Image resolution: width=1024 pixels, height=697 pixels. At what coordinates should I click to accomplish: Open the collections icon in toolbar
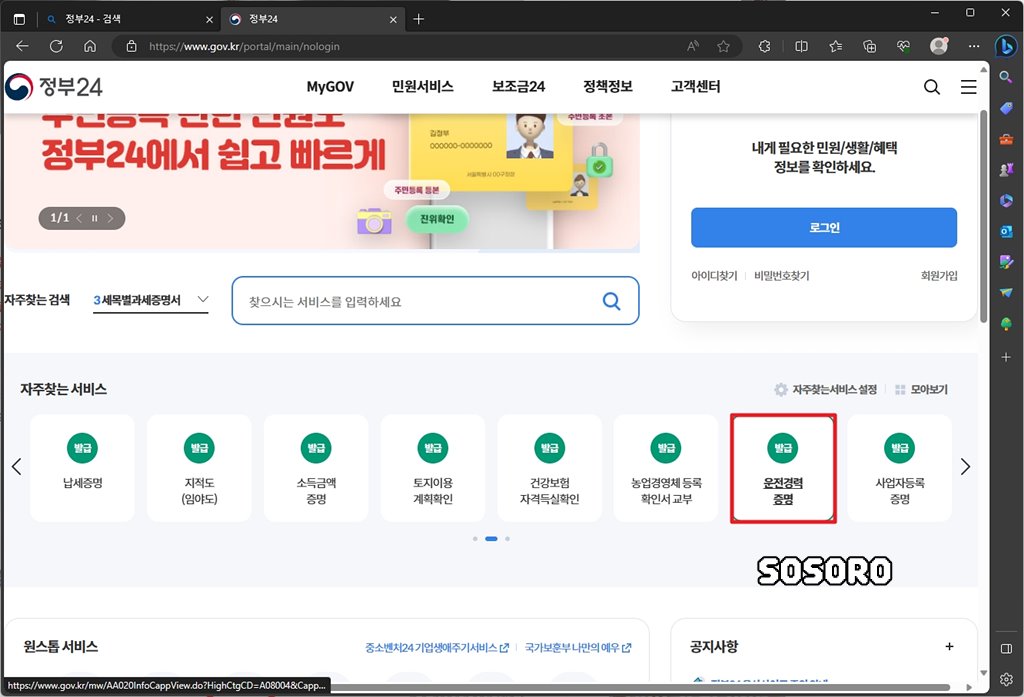pos(869,46)
